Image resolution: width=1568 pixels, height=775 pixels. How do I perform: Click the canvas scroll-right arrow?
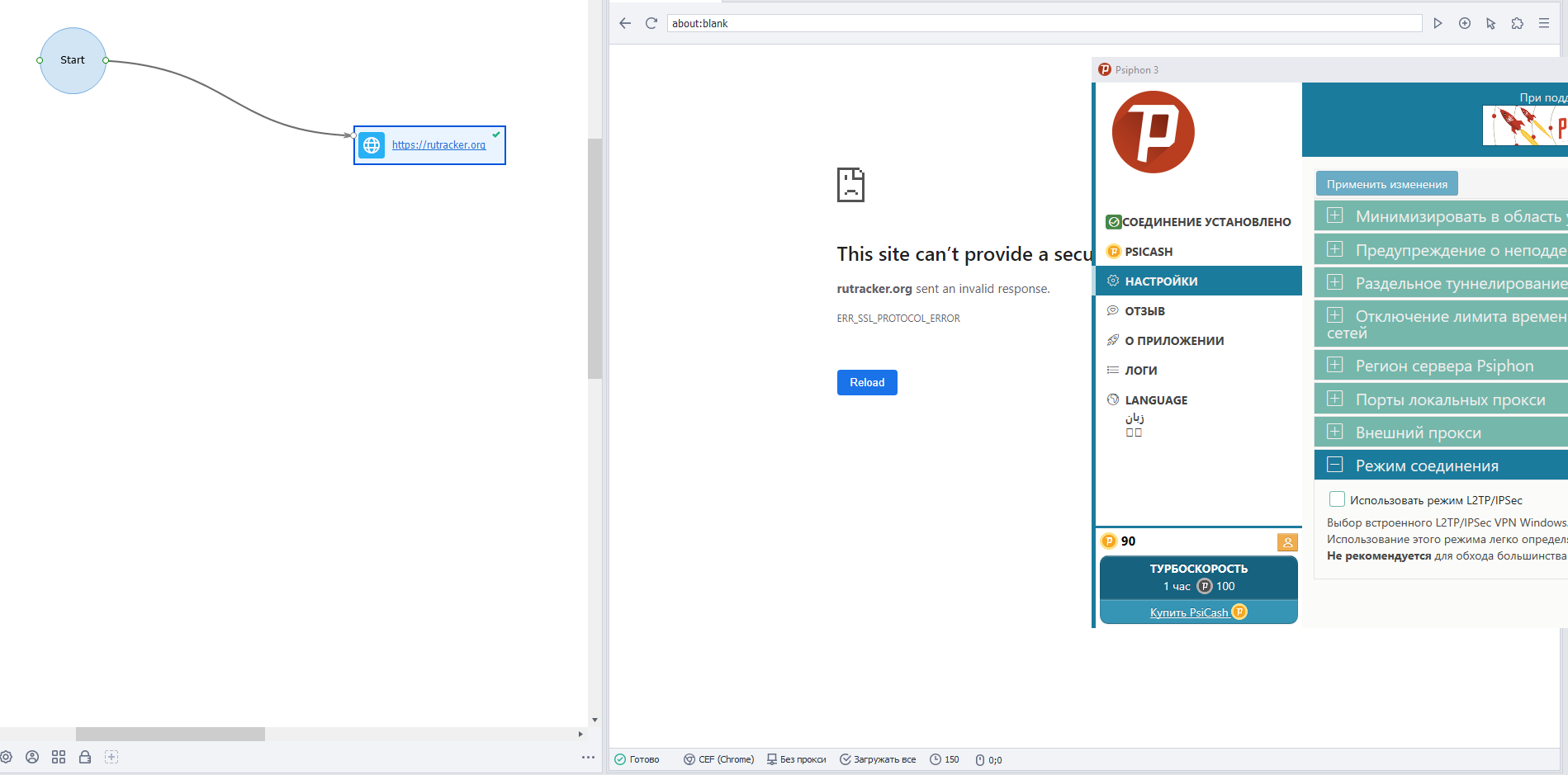point(580,734)
